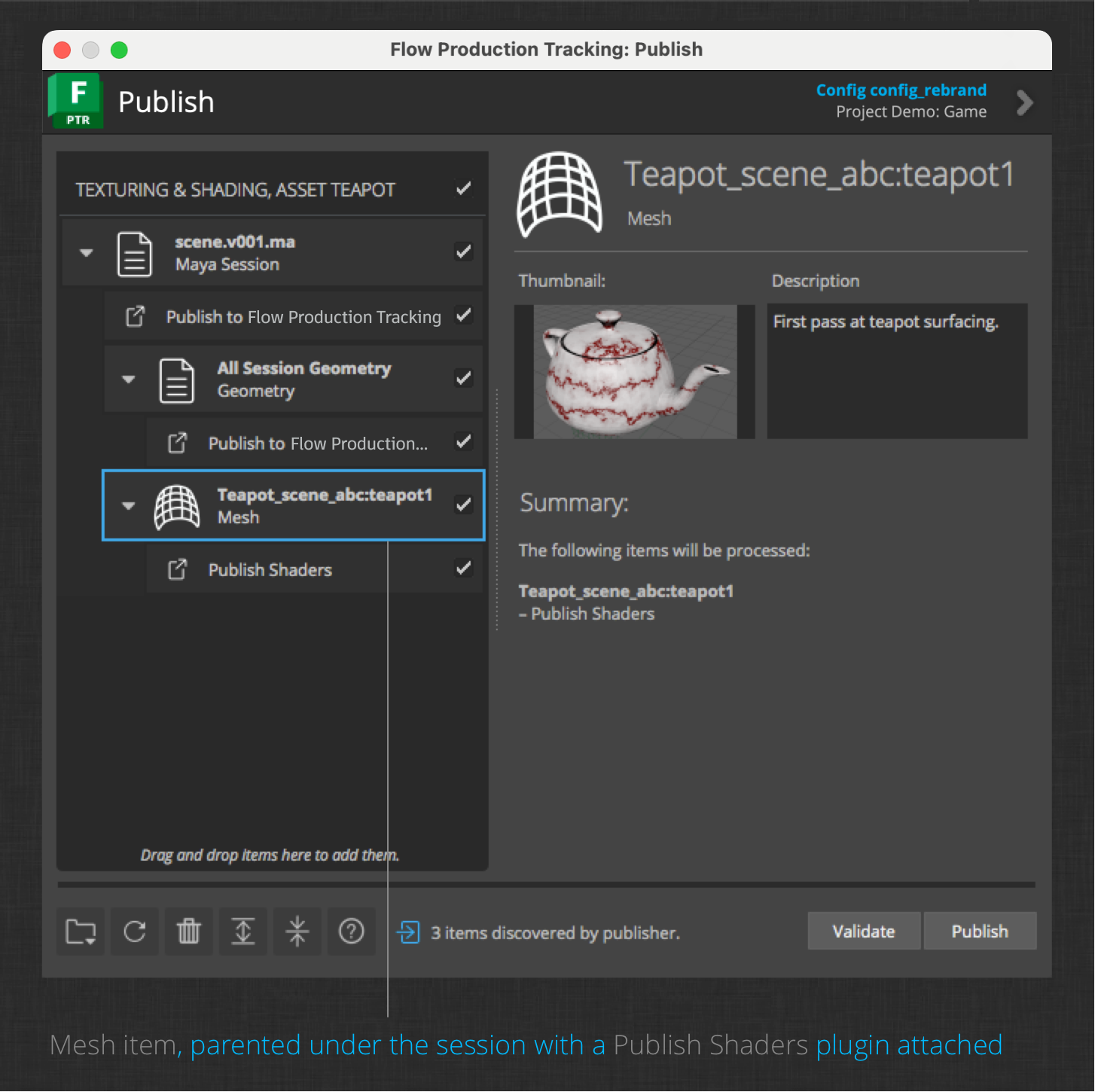Click the large mesh icon in details header

pyautogui.click(x=560, y=194)
